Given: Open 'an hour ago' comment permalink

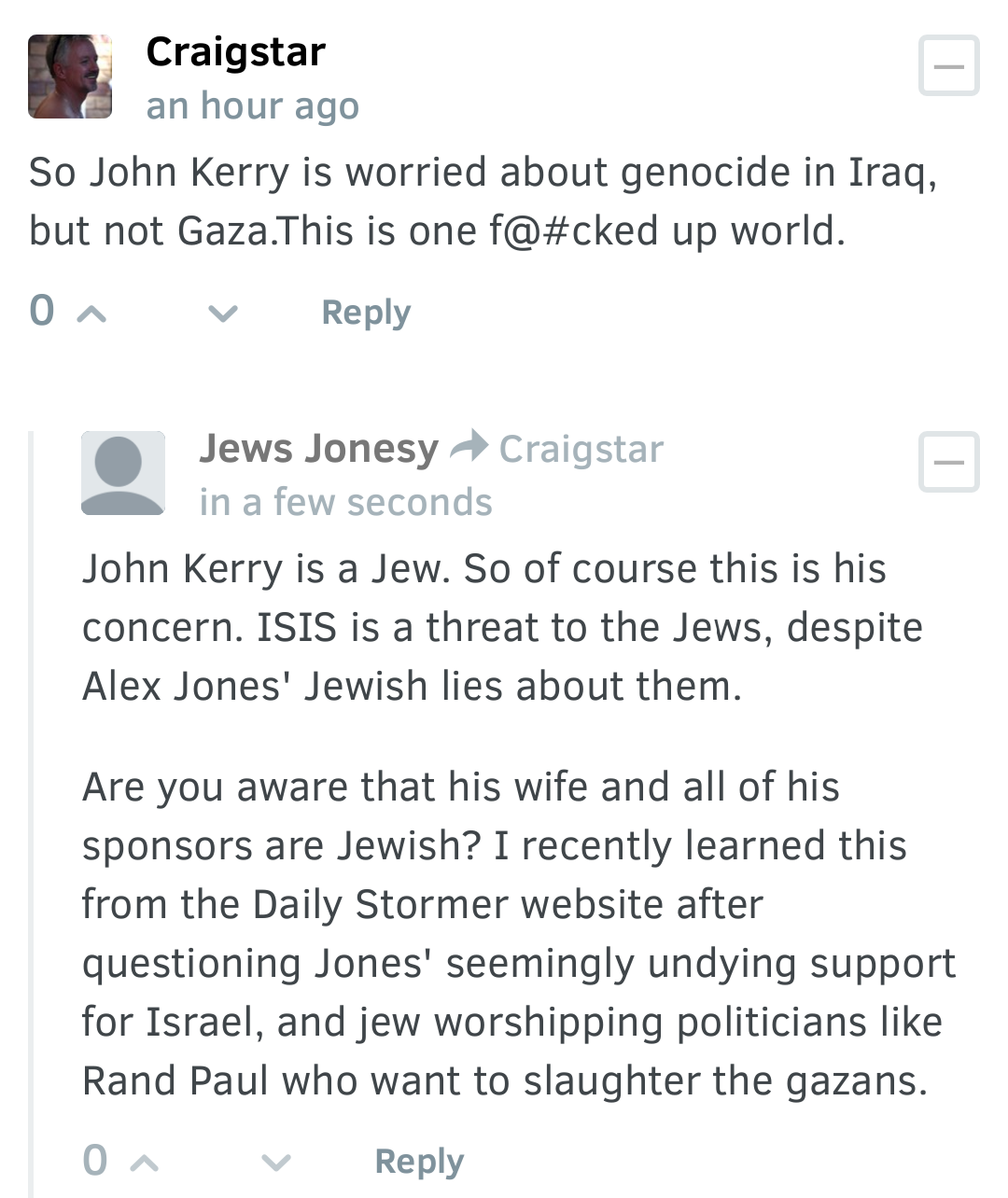Looking at the screenshot, I should (252, 106).
